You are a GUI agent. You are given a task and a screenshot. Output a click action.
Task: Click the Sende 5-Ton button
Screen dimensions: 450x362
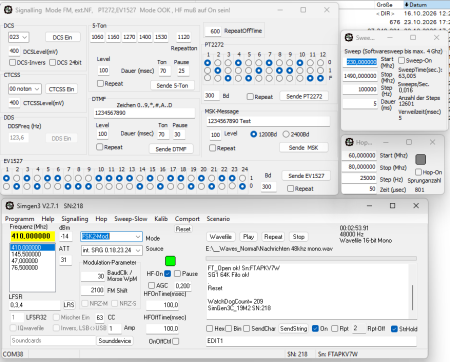[x=172, y=85]
